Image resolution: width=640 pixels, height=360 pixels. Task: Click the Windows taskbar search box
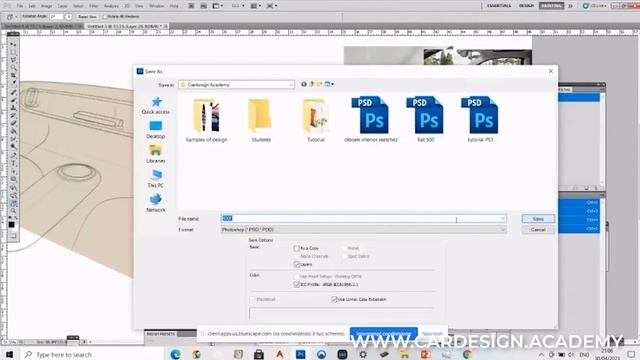(x=92, y=354)
